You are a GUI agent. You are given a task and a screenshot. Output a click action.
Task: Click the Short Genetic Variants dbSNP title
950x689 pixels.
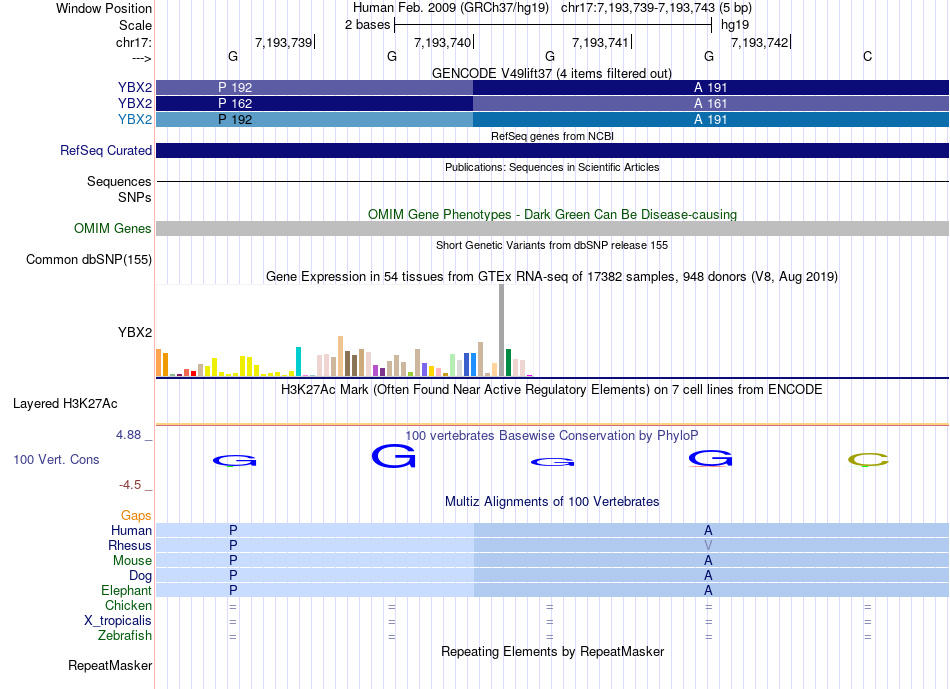[x=551, y=245]
